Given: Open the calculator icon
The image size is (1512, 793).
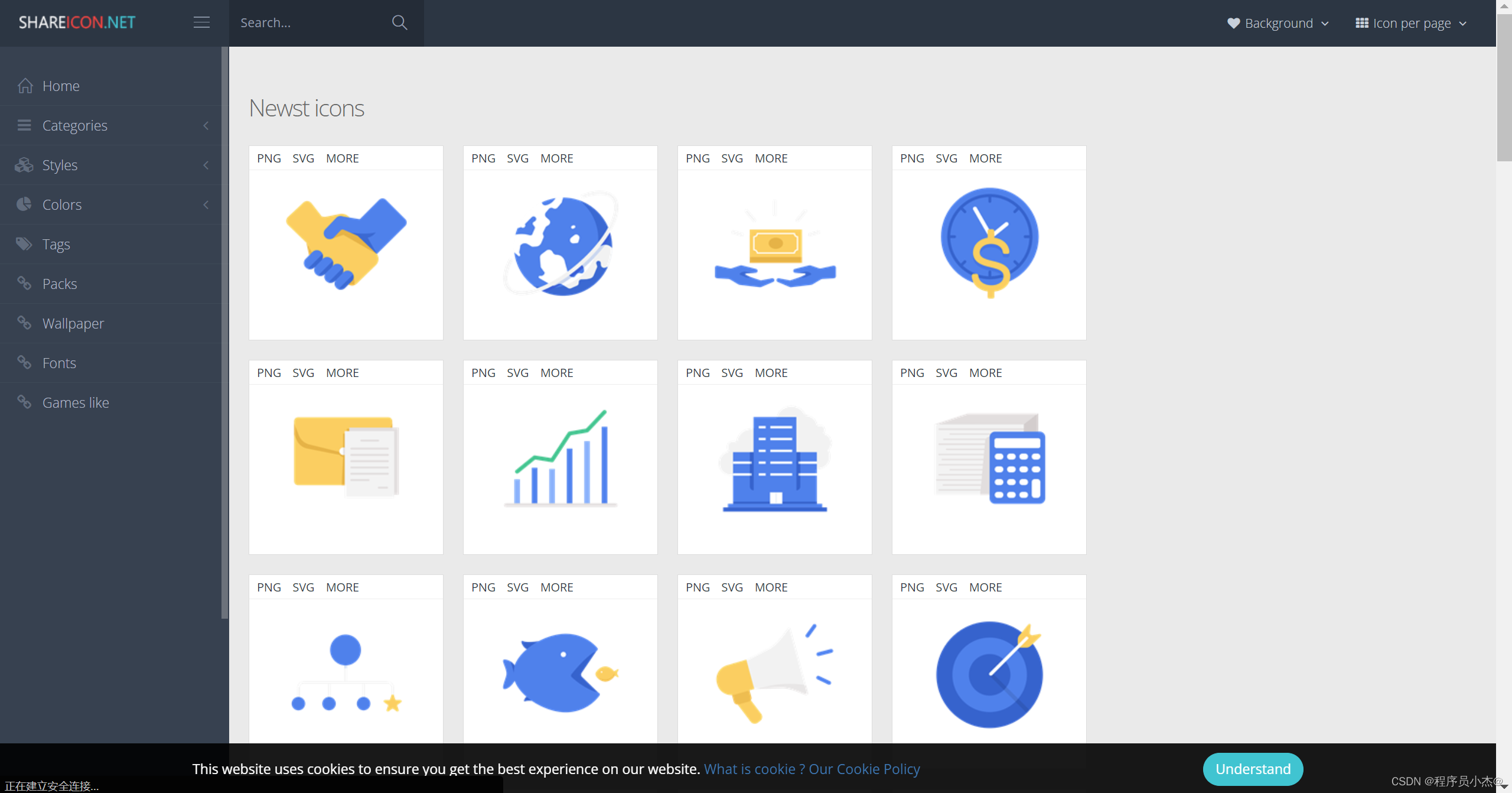Looking at the screenshot, I should tap(989, 458).
